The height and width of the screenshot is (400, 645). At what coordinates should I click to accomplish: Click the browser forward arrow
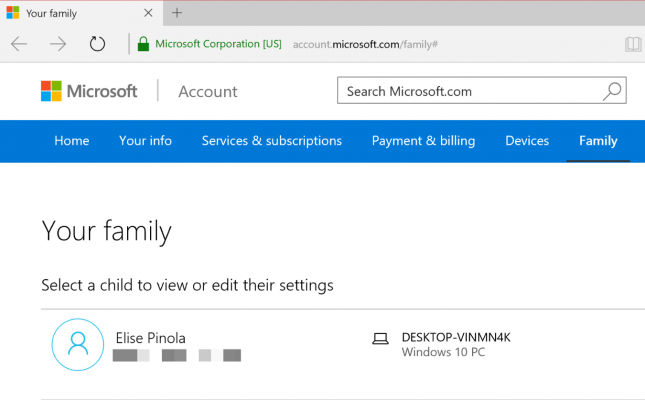(58, 44)
